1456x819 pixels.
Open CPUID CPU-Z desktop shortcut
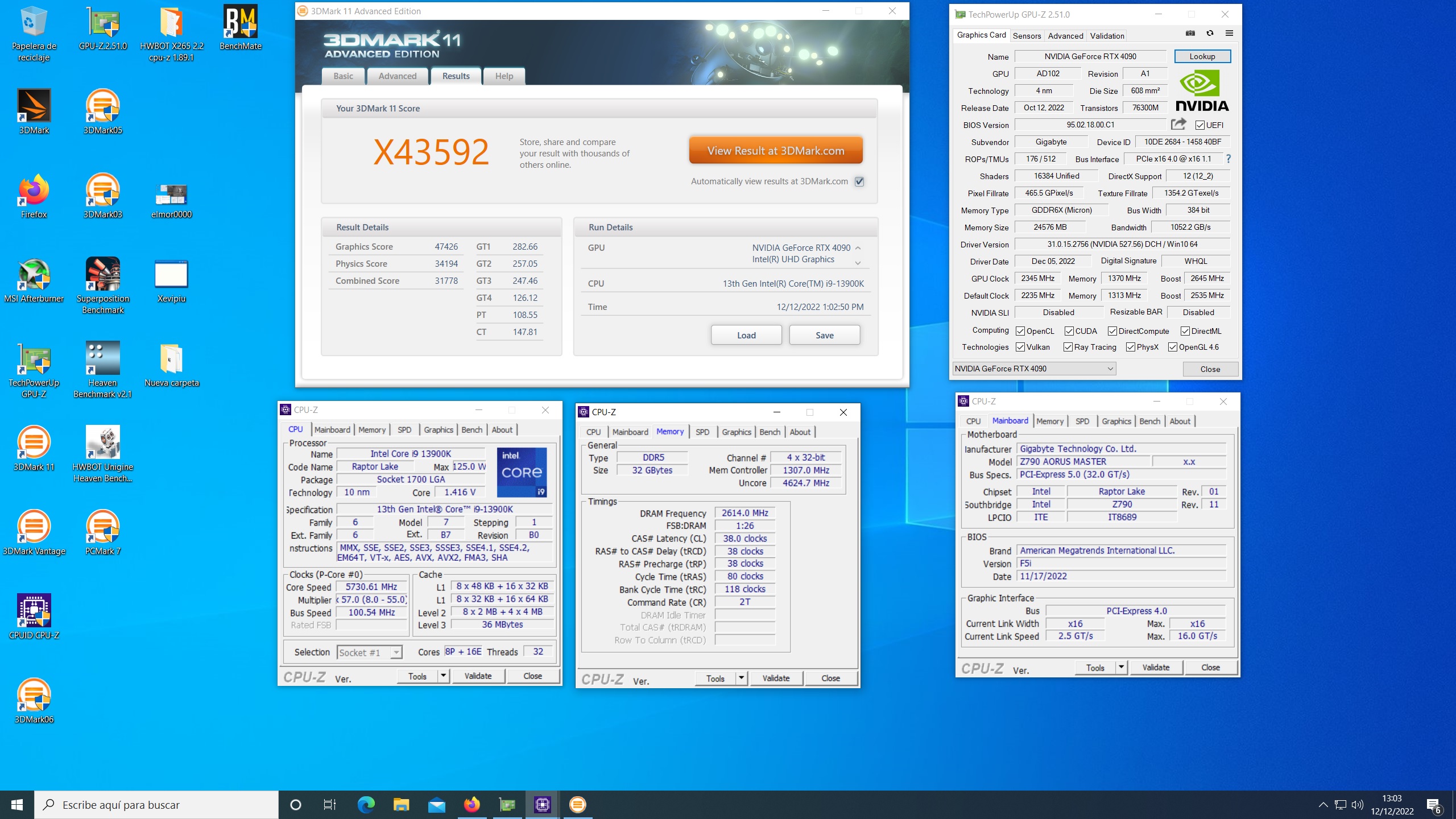click(x=34, y=617)
